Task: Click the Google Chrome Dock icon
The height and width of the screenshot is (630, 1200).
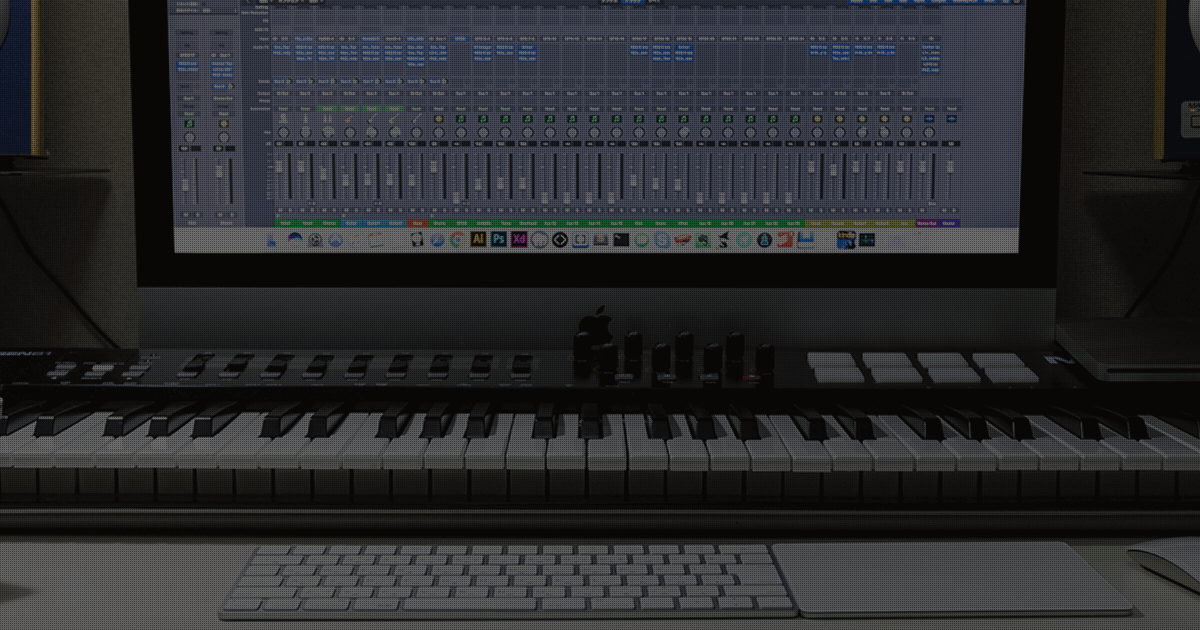Action: click(456, 240)
